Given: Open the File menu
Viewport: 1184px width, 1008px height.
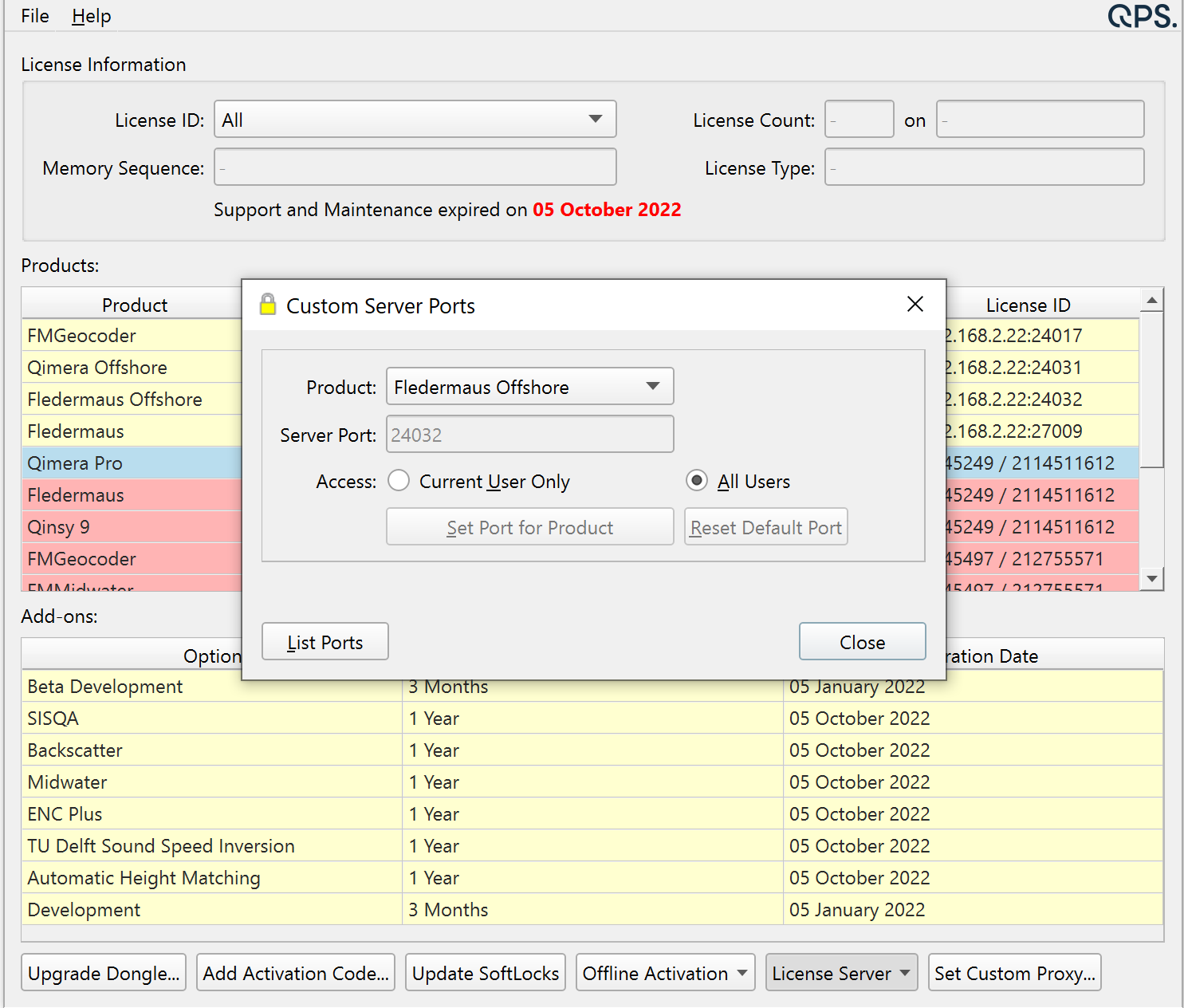Looking at the screenshot, I should pos(35,16).
